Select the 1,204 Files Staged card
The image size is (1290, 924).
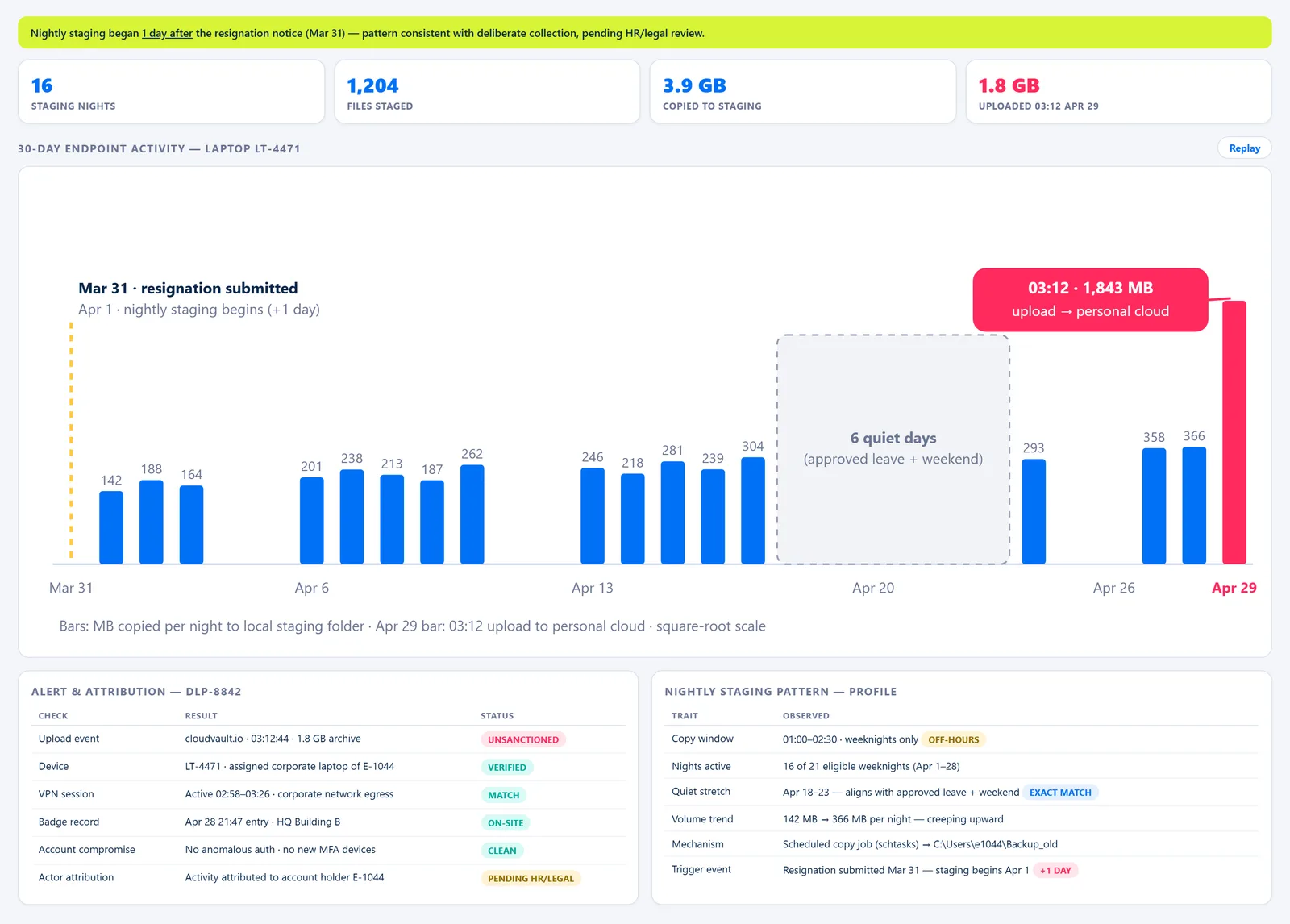click(487, 92)
